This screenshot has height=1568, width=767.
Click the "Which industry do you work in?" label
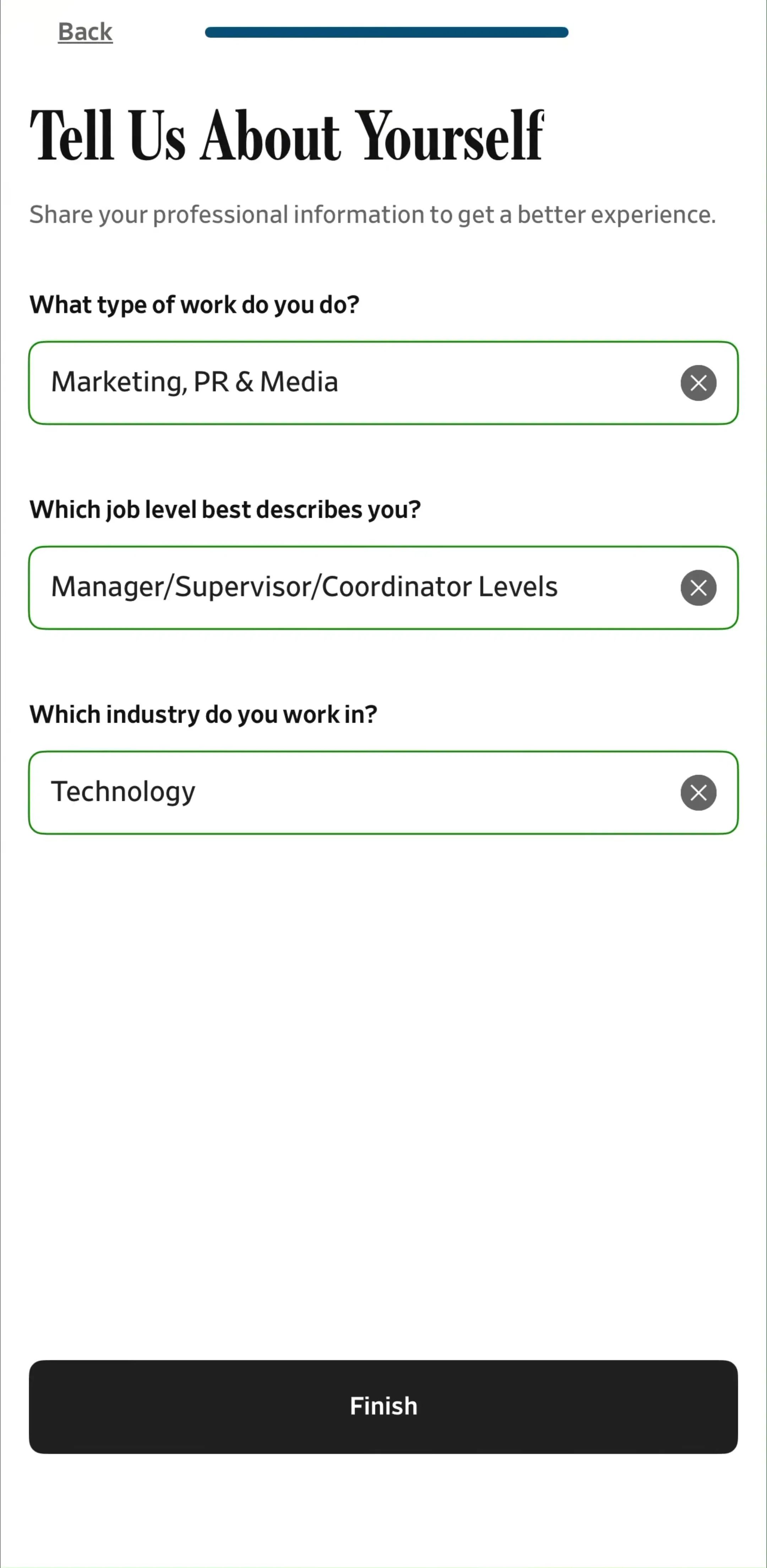pyautogui.click(x=203, y=714)
